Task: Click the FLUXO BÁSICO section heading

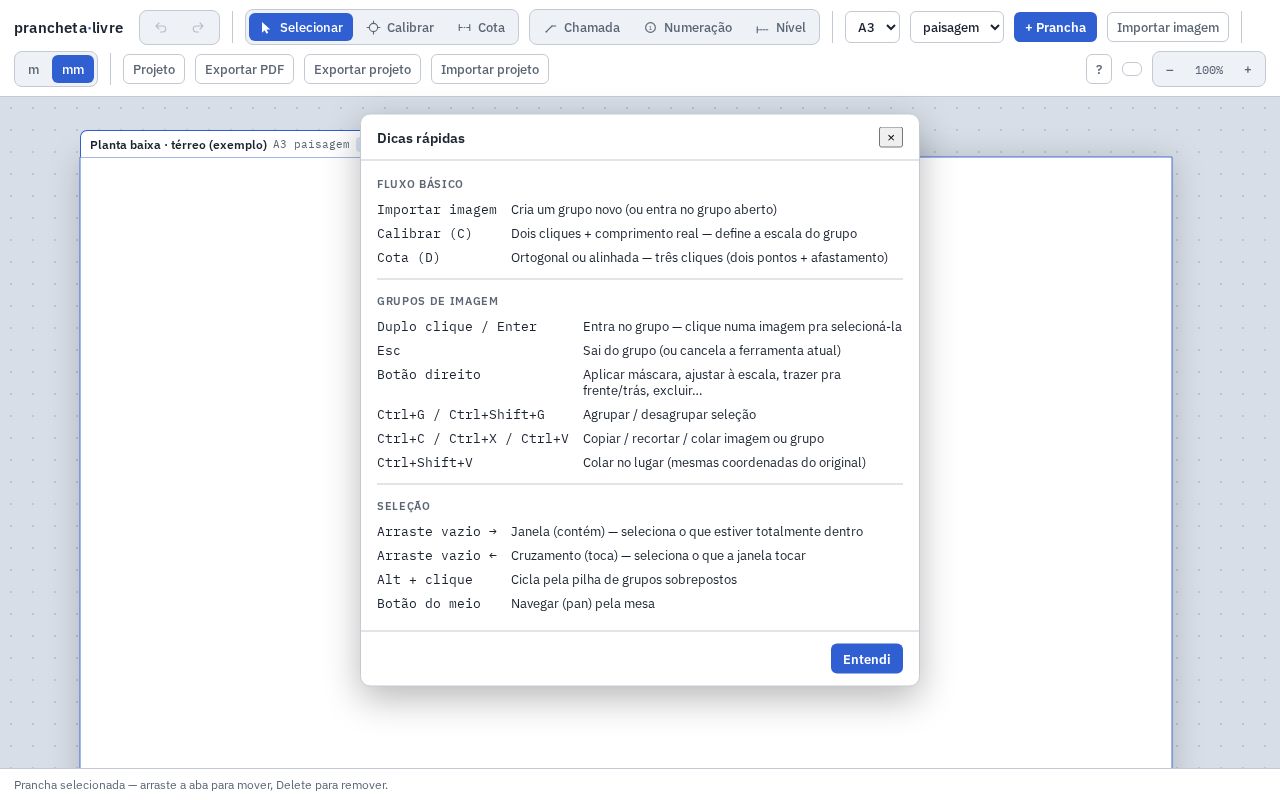Action: (x=420, y=184)
